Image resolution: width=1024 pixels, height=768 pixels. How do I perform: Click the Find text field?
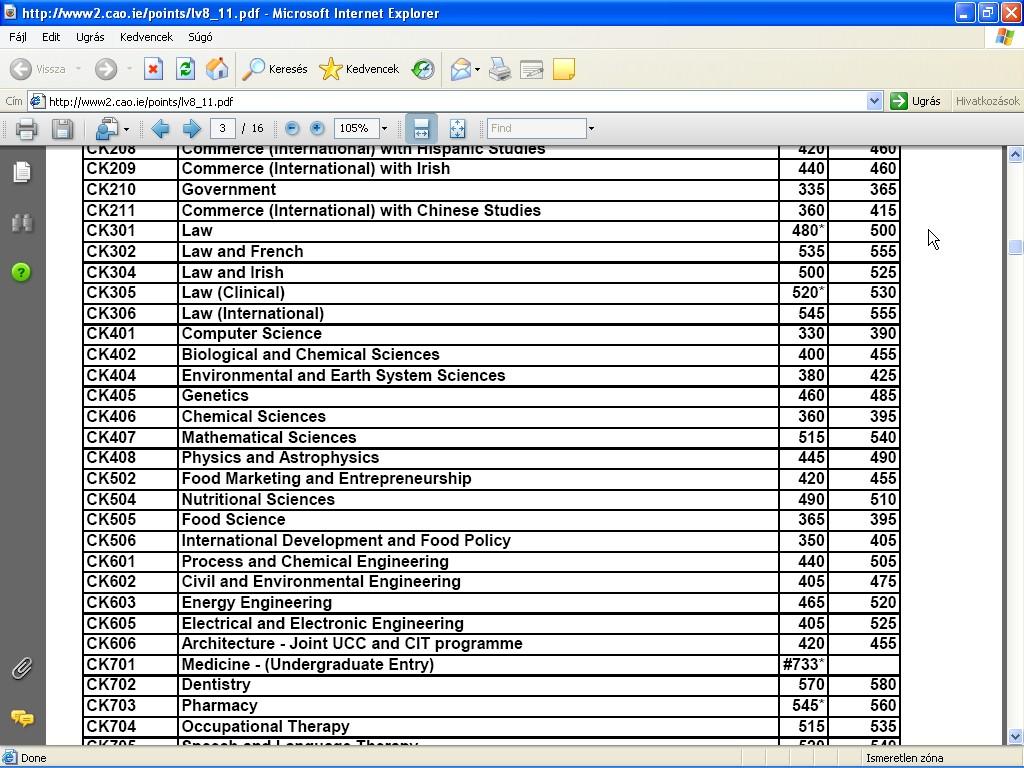tap(536, 129)
